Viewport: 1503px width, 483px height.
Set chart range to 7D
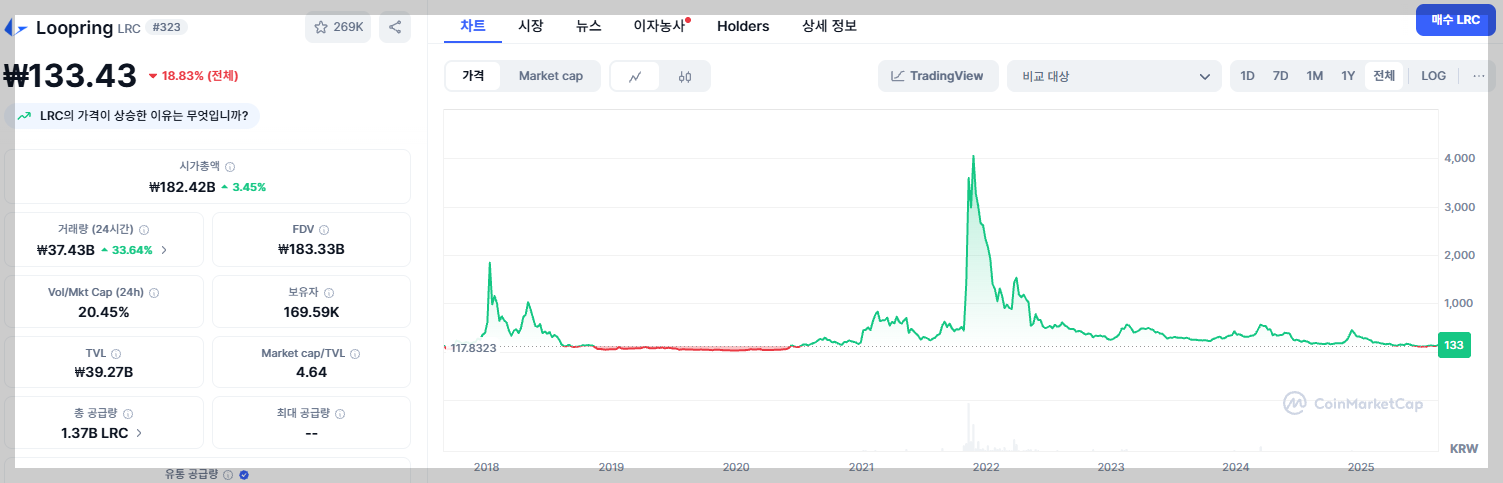[1280, 76]
